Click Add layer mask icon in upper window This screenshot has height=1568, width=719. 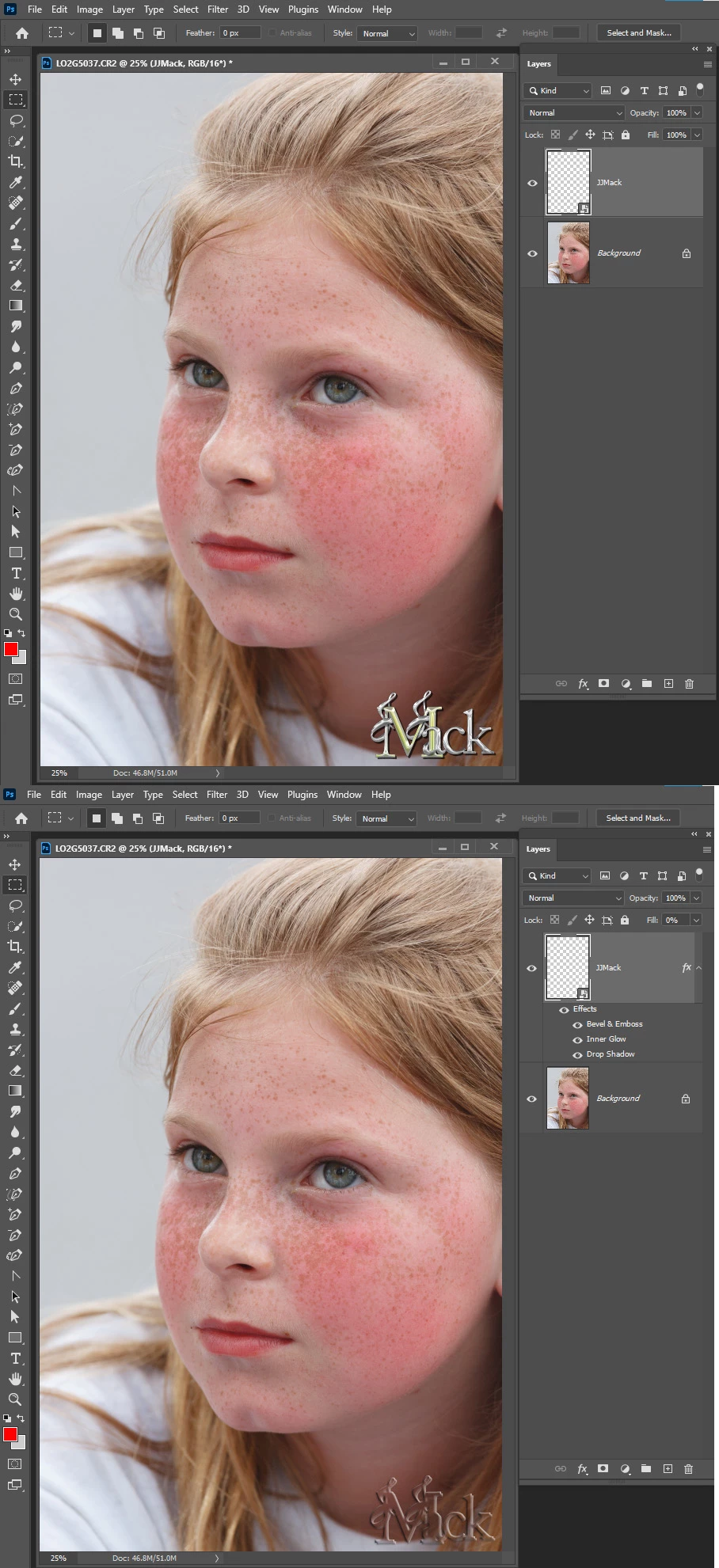(604, 684)
